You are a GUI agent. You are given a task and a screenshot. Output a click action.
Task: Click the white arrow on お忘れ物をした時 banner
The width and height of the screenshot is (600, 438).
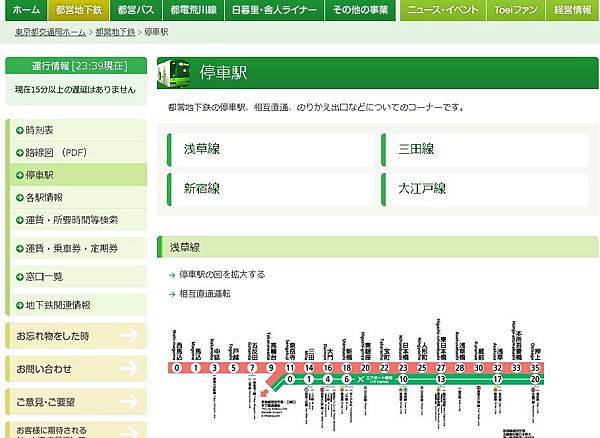[129, 335]
